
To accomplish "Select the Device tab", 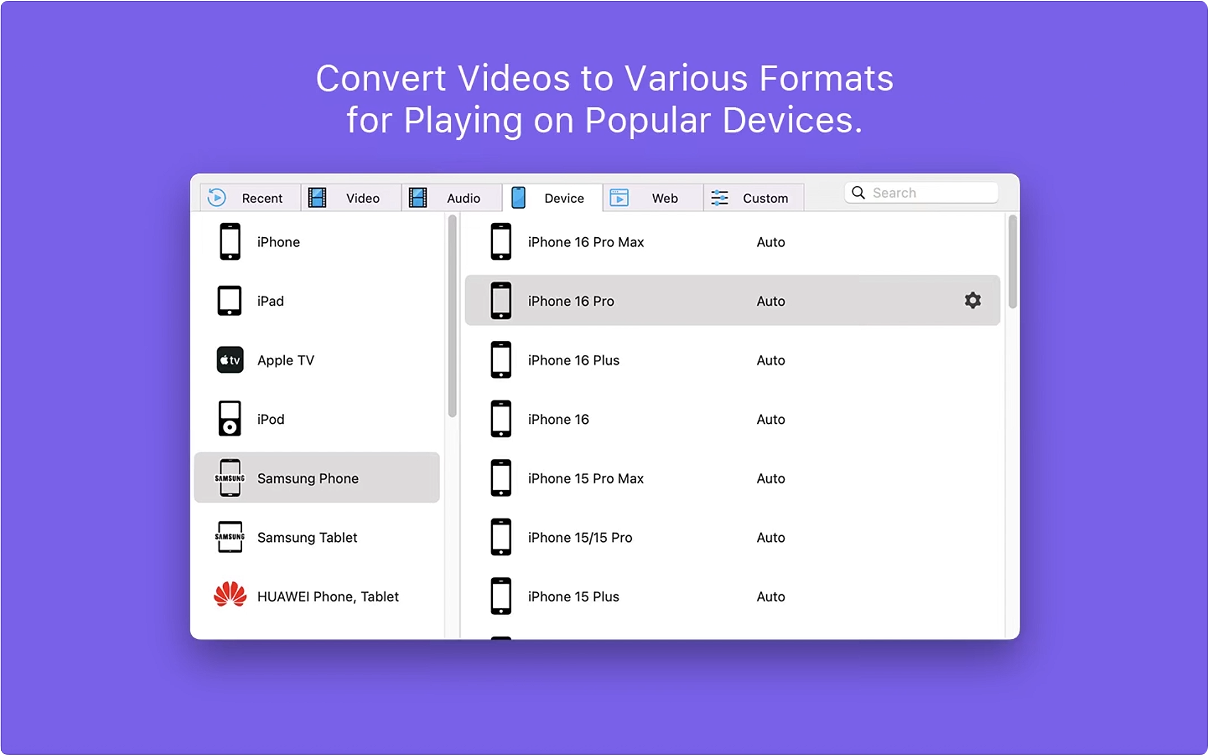I will [x=552, y=198].
